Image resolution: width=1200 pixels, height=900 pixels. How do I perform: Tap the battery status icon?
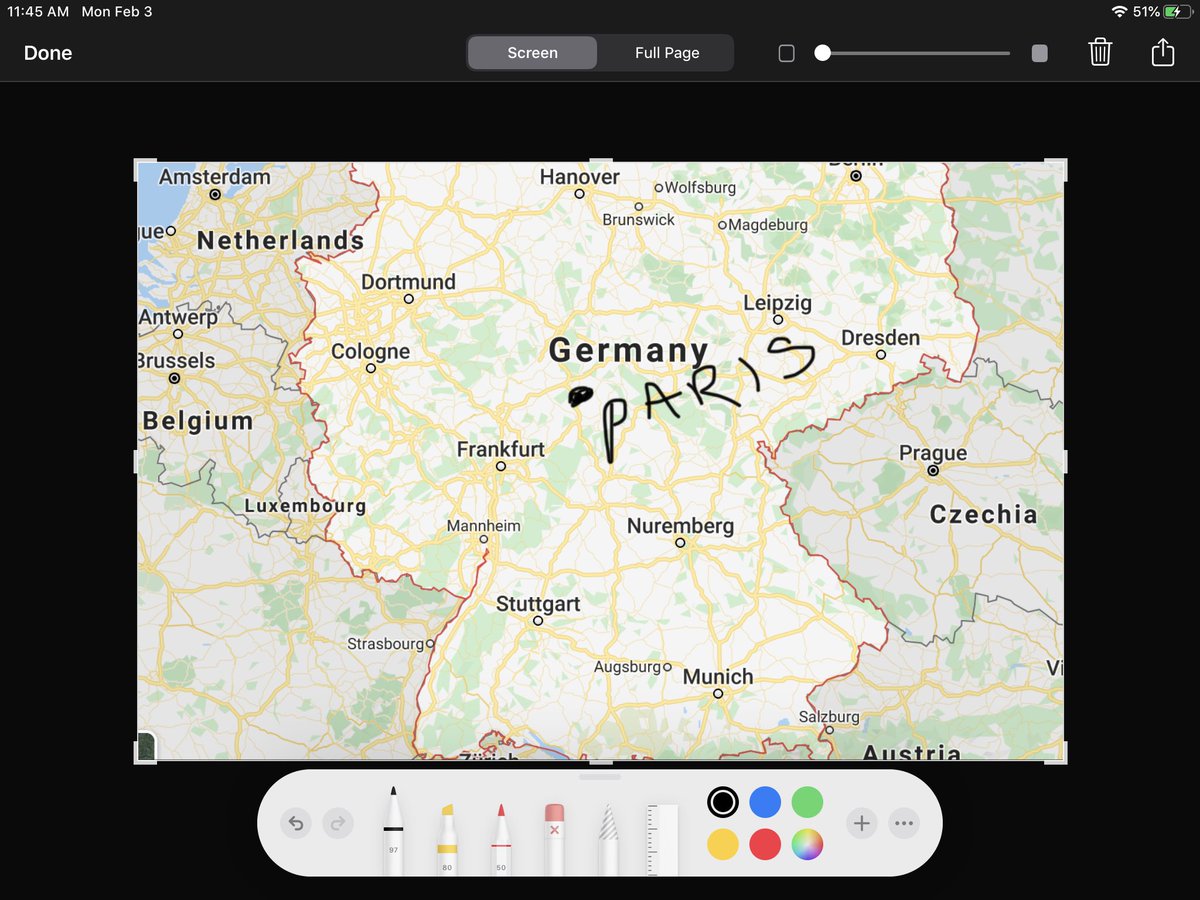1178,12
